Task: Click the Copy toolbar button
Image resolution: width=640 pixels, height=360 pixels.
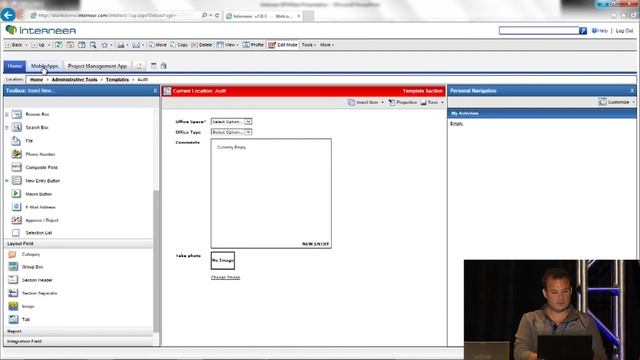Action: [x=179, y=45]
